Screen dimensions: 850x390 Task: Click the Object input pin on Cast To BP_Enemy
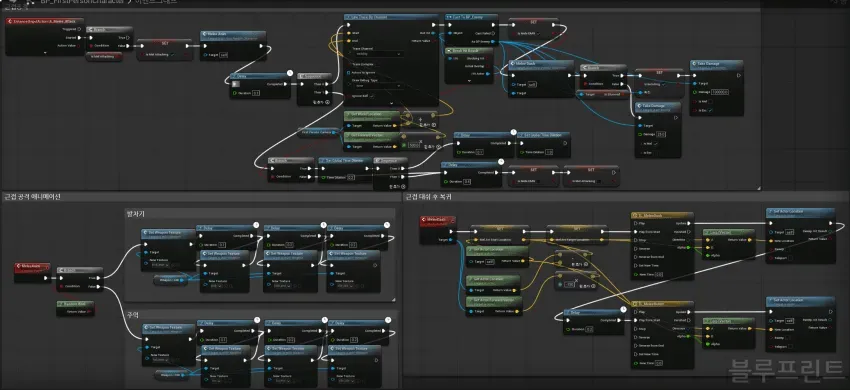(449, 33)
